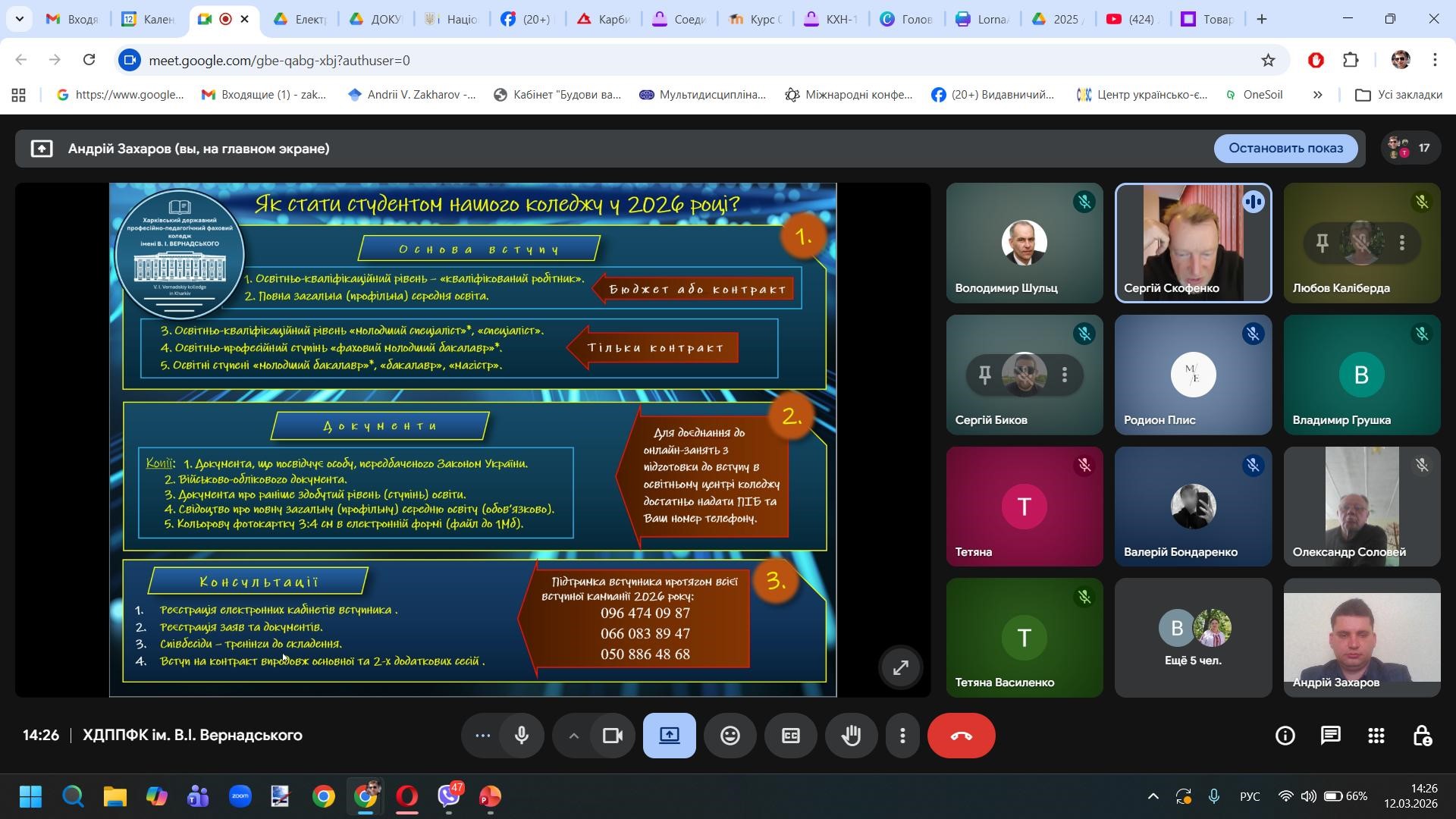This screenshot has width=1456, height=819.
Task: Open more options three-dot menu
Action: pos(902,736)
